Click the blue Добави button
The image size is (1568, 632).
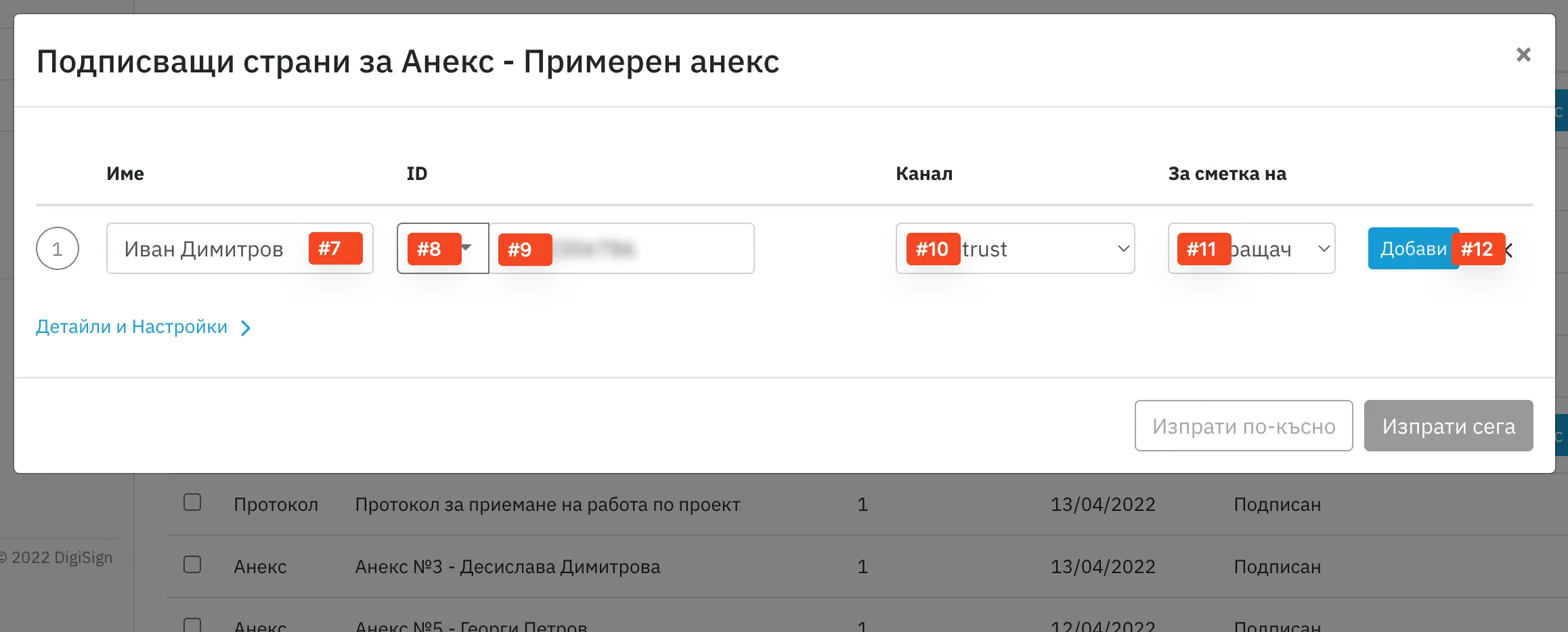(x=1414, y=248)
